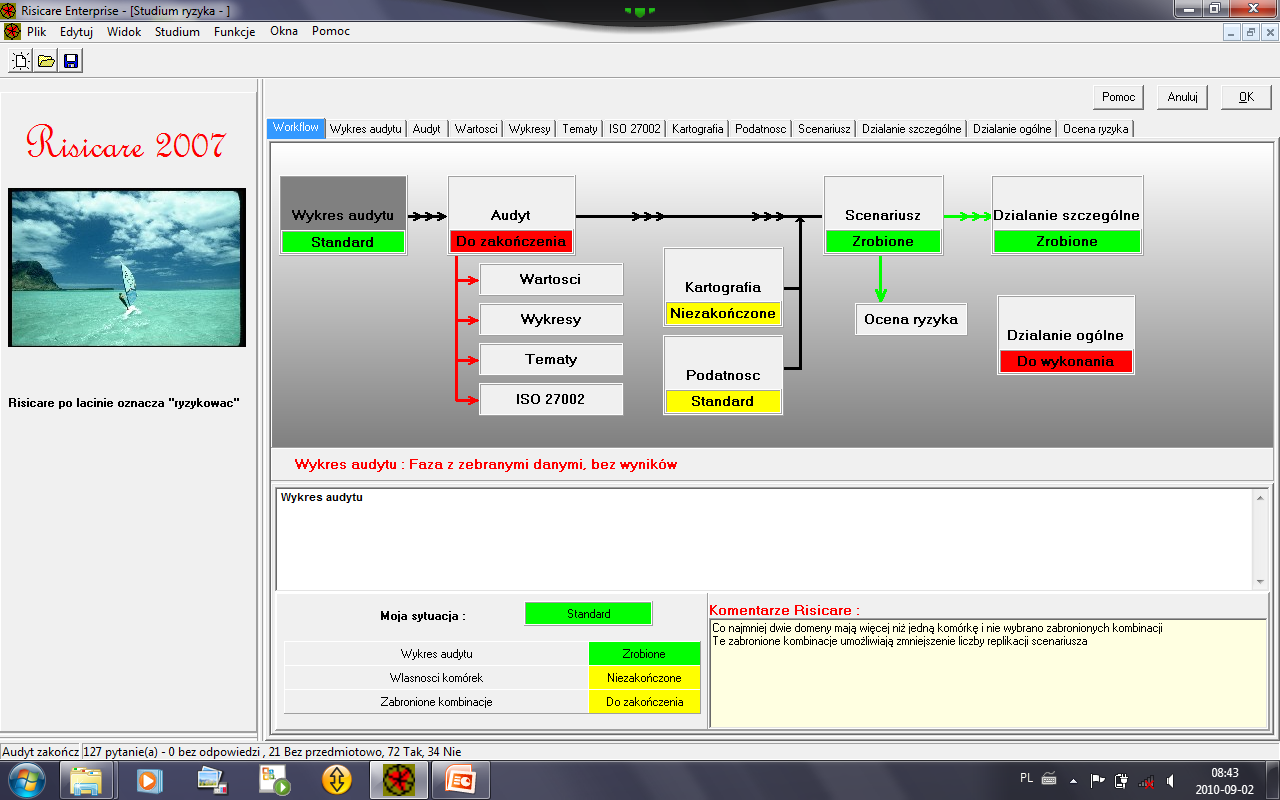Open the Plik menu
The image size is (1280, 800).
pos(37,31)
